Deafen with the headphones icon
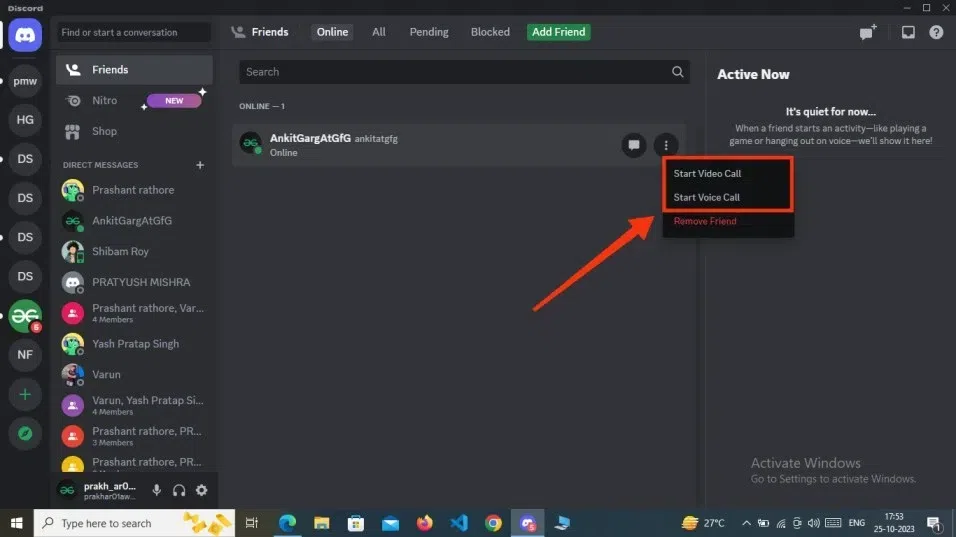Viewport: 956px width, 537px height. tap(179, 490)
